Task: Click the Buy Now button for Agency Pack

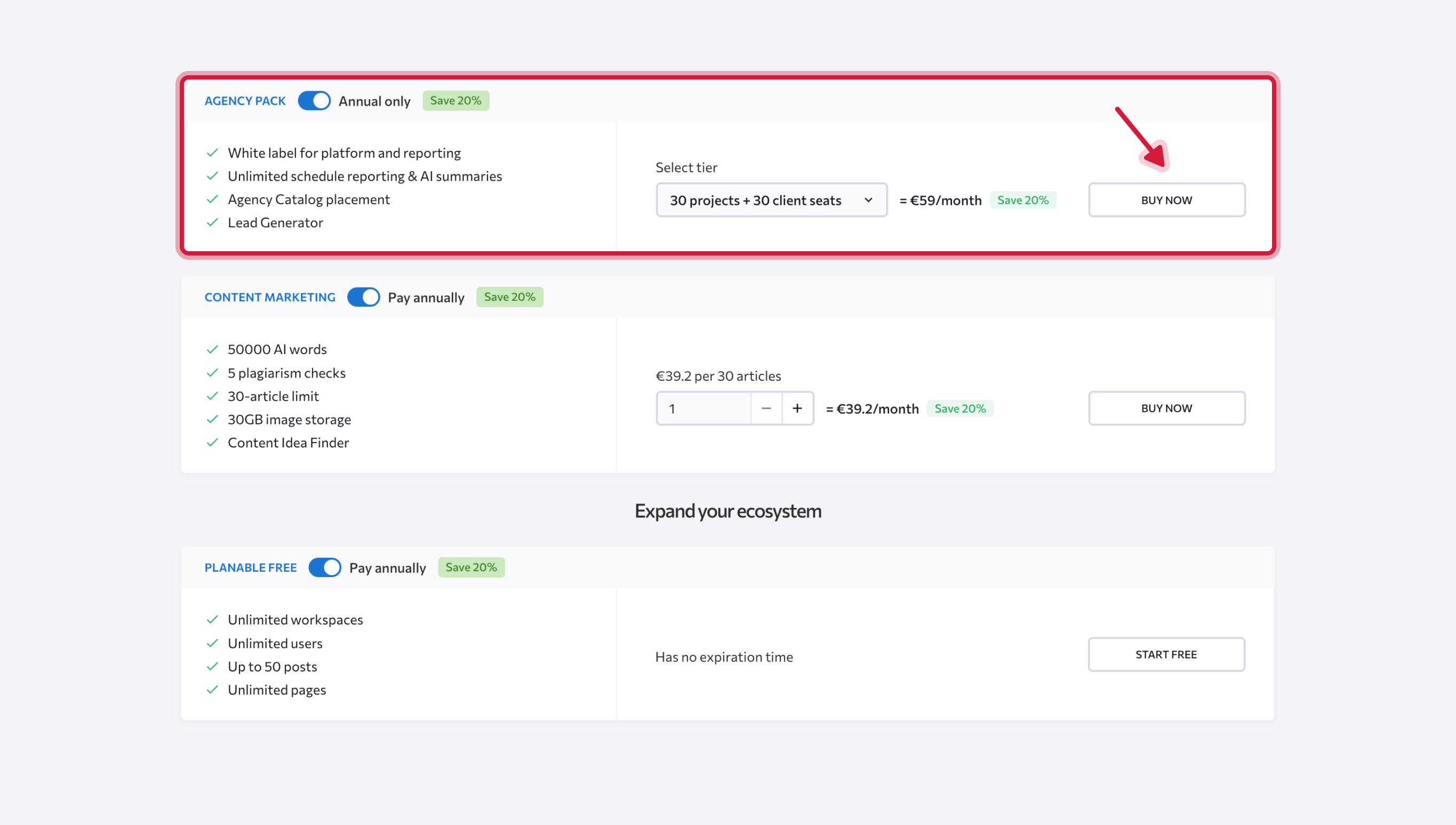Action: pyautogui.click(x=1166, y=200)
